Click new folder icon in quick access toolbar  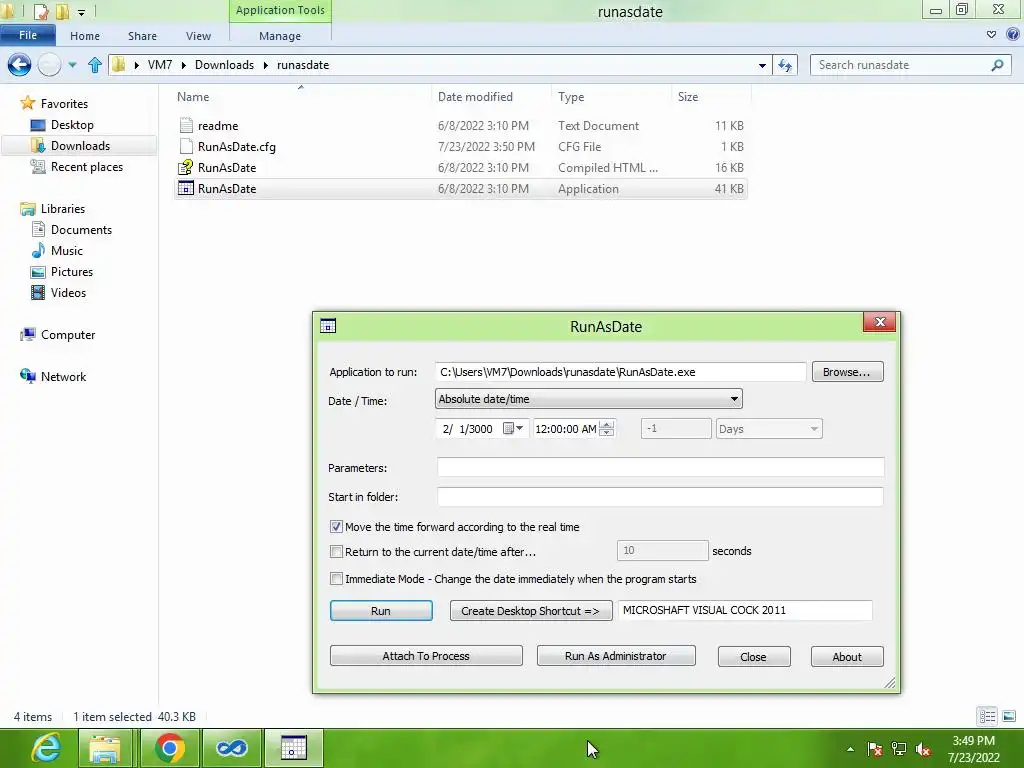[x=62, y=11]
